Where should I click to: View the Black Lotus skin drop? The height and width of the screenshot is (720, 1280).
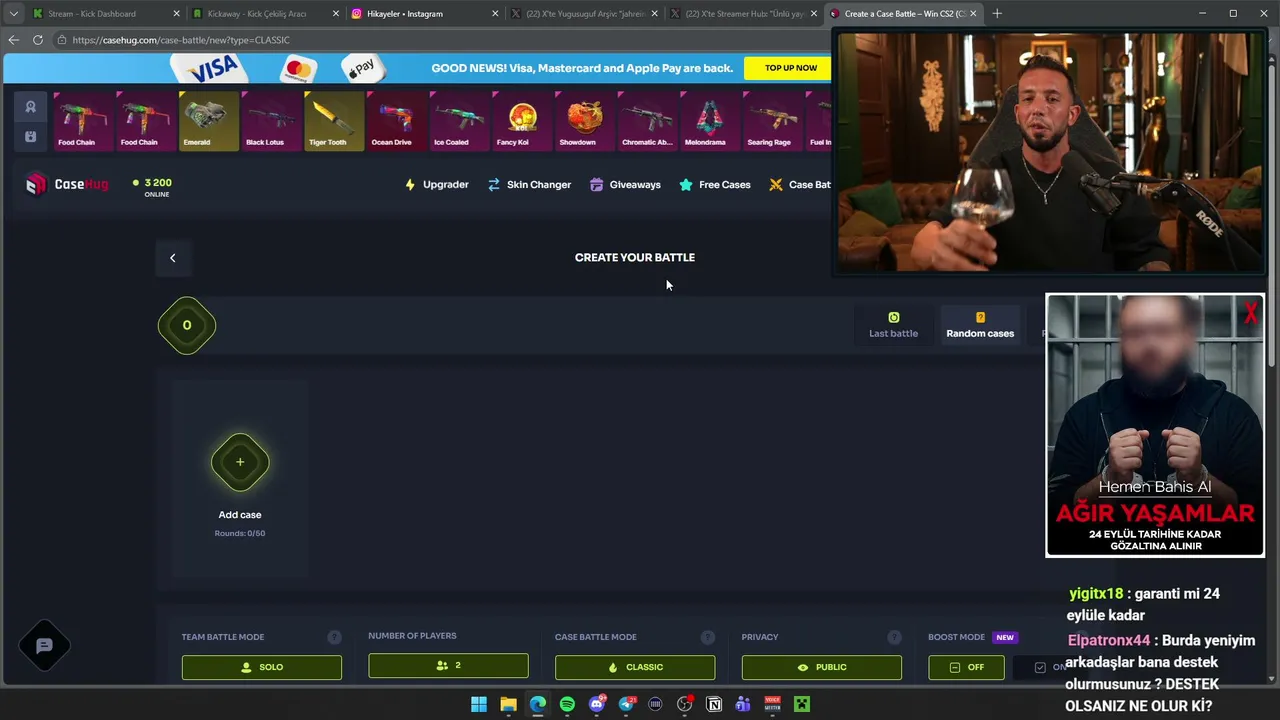[271, 121]
